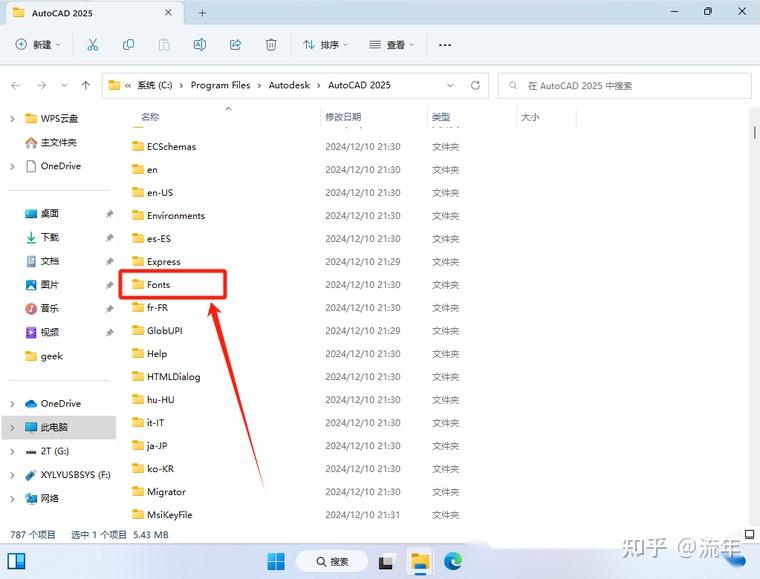Open 视频 (Videos) quick access item
This screenshot has height=579, width=760.
[42, 332]
